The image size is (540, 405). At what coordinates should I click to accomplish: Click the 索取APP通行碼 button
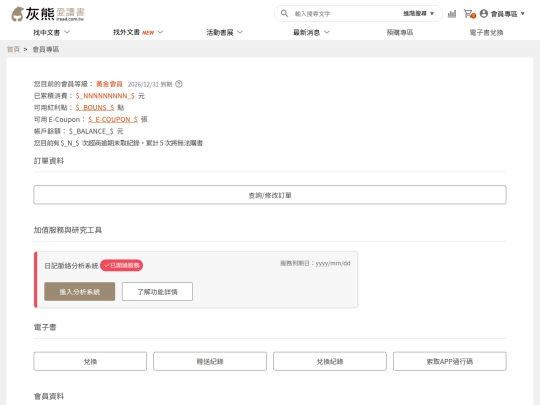pyautogui.click(x=450, y=361)
